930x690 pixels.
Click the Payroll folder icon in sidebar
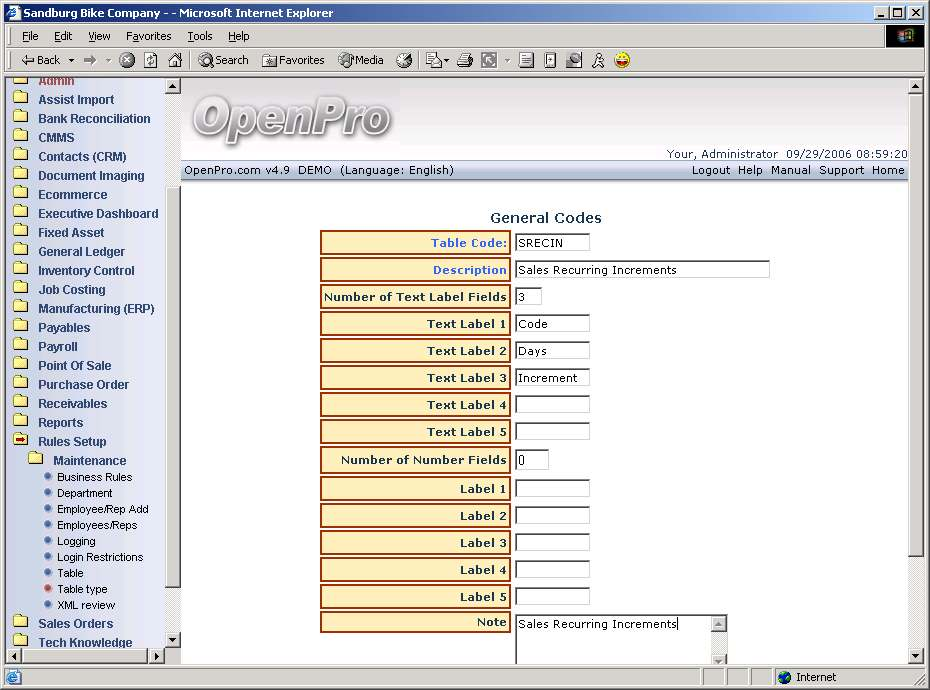[x=20, y=346]
